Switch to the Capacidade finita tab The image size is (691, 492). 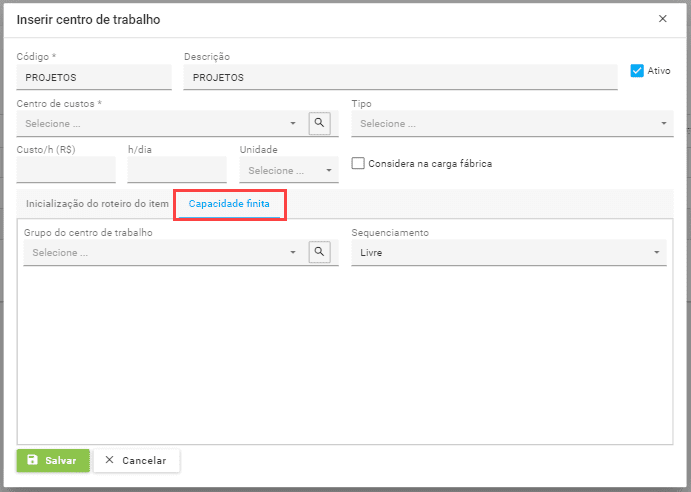(230, 204)
